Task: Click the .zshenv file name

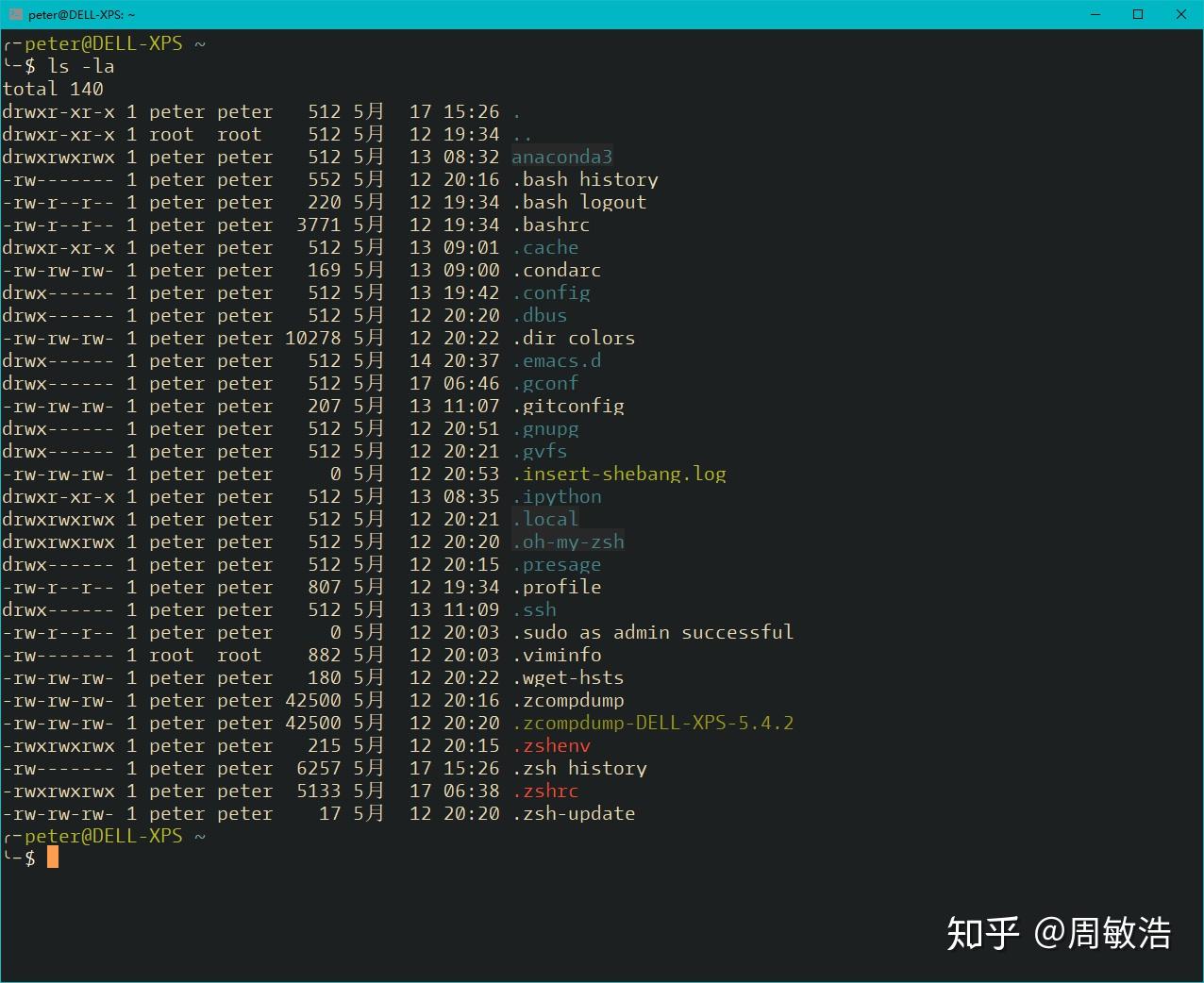Action: coord(552,745)
